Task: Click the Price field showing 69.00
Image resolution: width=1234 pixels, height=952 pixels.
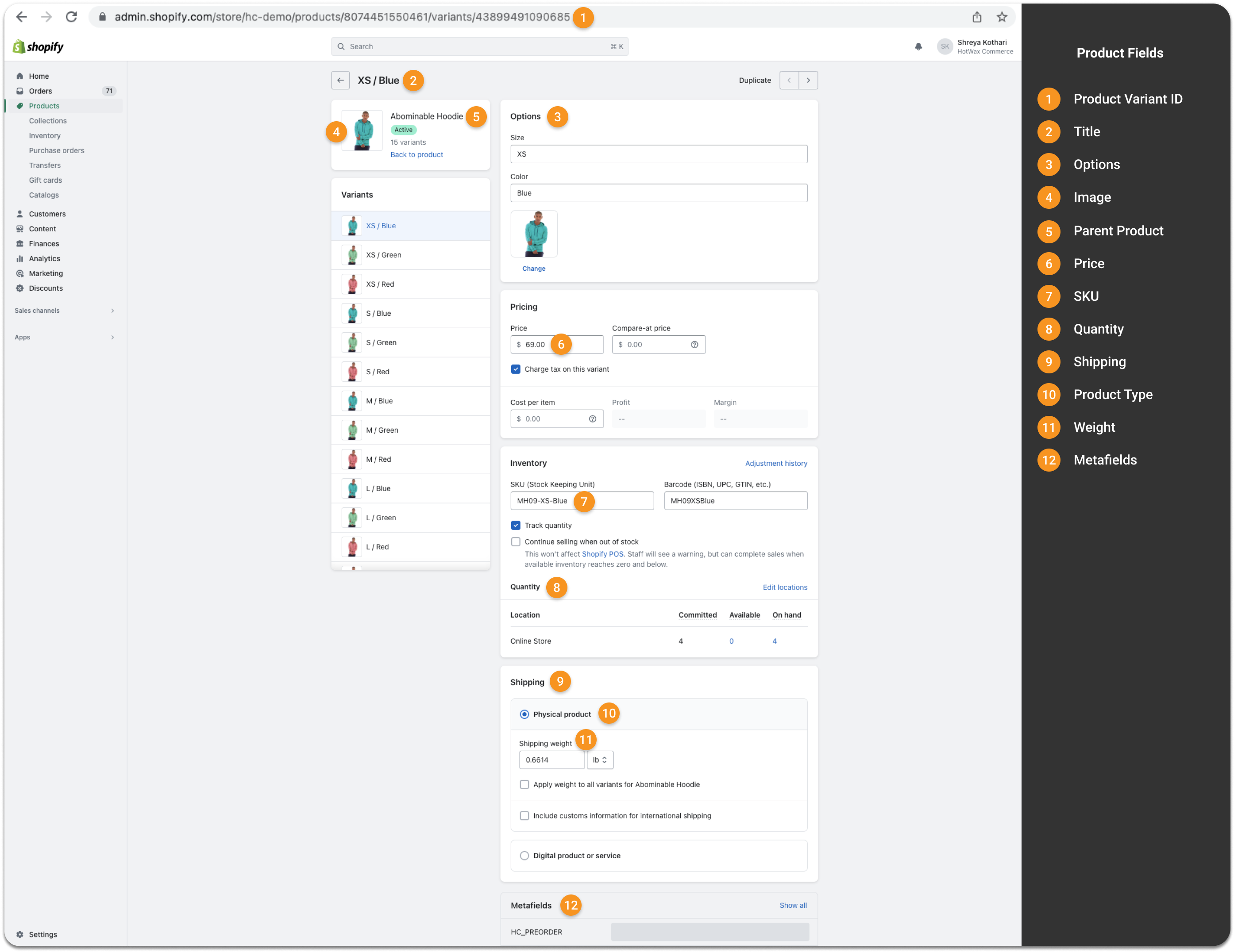Action: [x=556, y=345]
